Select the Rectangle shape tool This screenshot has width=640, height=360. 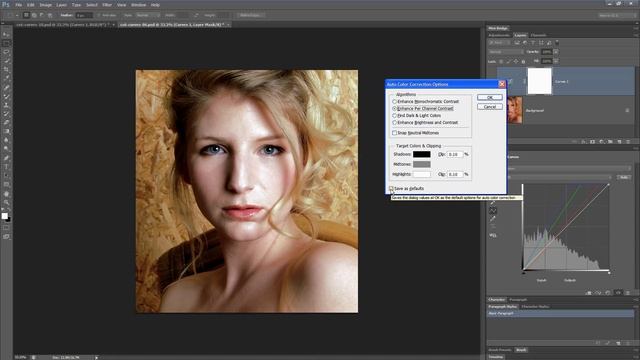(x=6, y=184)
